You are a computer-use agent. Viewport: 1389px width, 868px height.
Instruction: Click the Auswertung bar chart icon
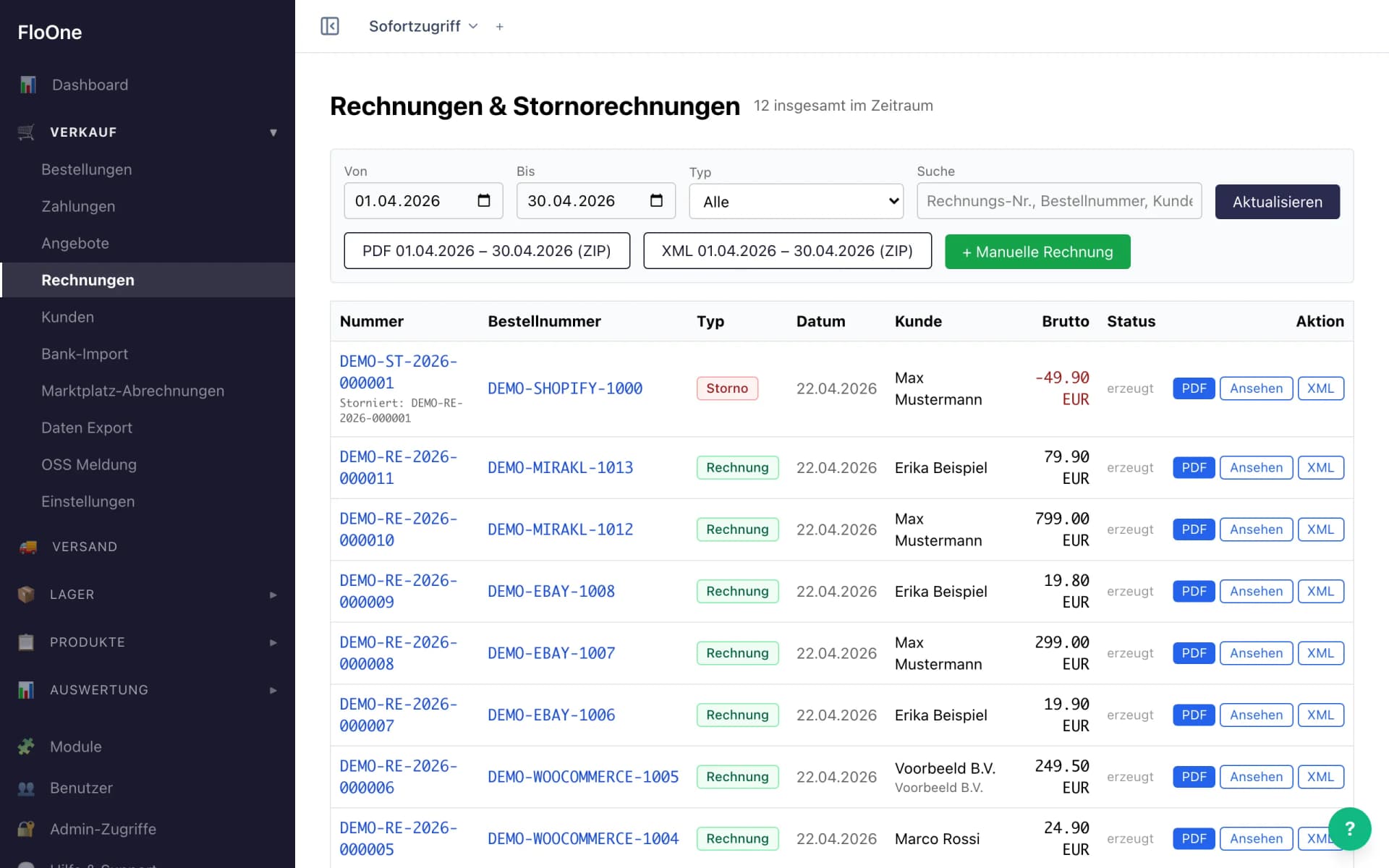pos(26,690)
